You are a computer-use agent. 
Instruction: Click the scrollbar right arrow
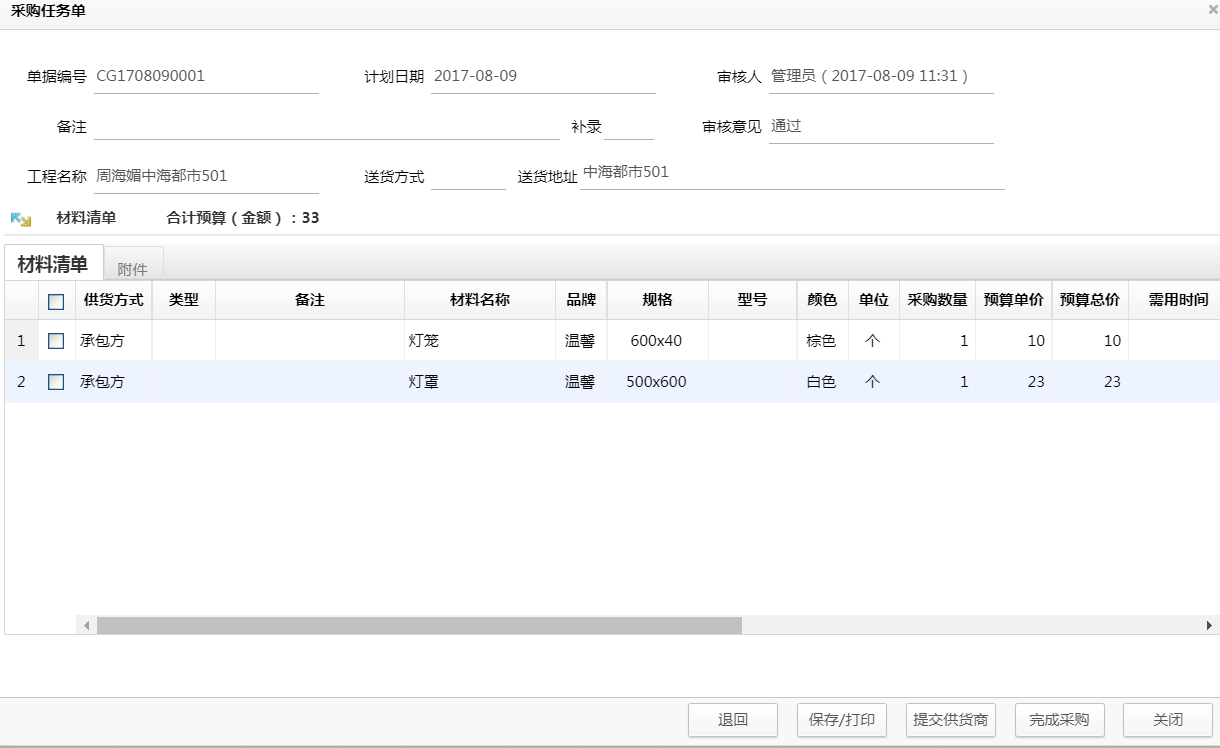click(1209, 625)
